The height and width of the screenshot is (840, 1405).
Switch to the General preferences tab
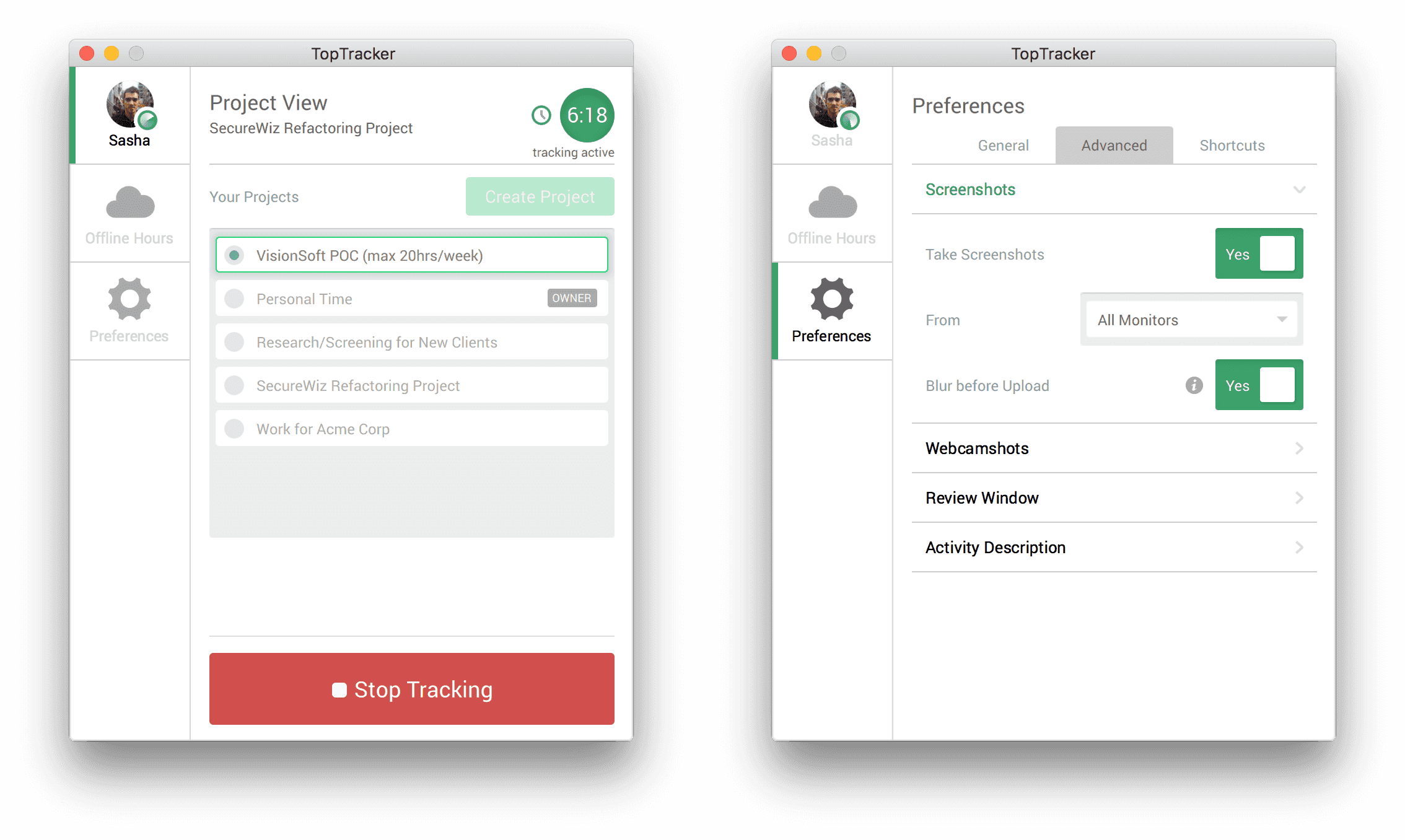pyautogui.click(x=1003, y=145)
